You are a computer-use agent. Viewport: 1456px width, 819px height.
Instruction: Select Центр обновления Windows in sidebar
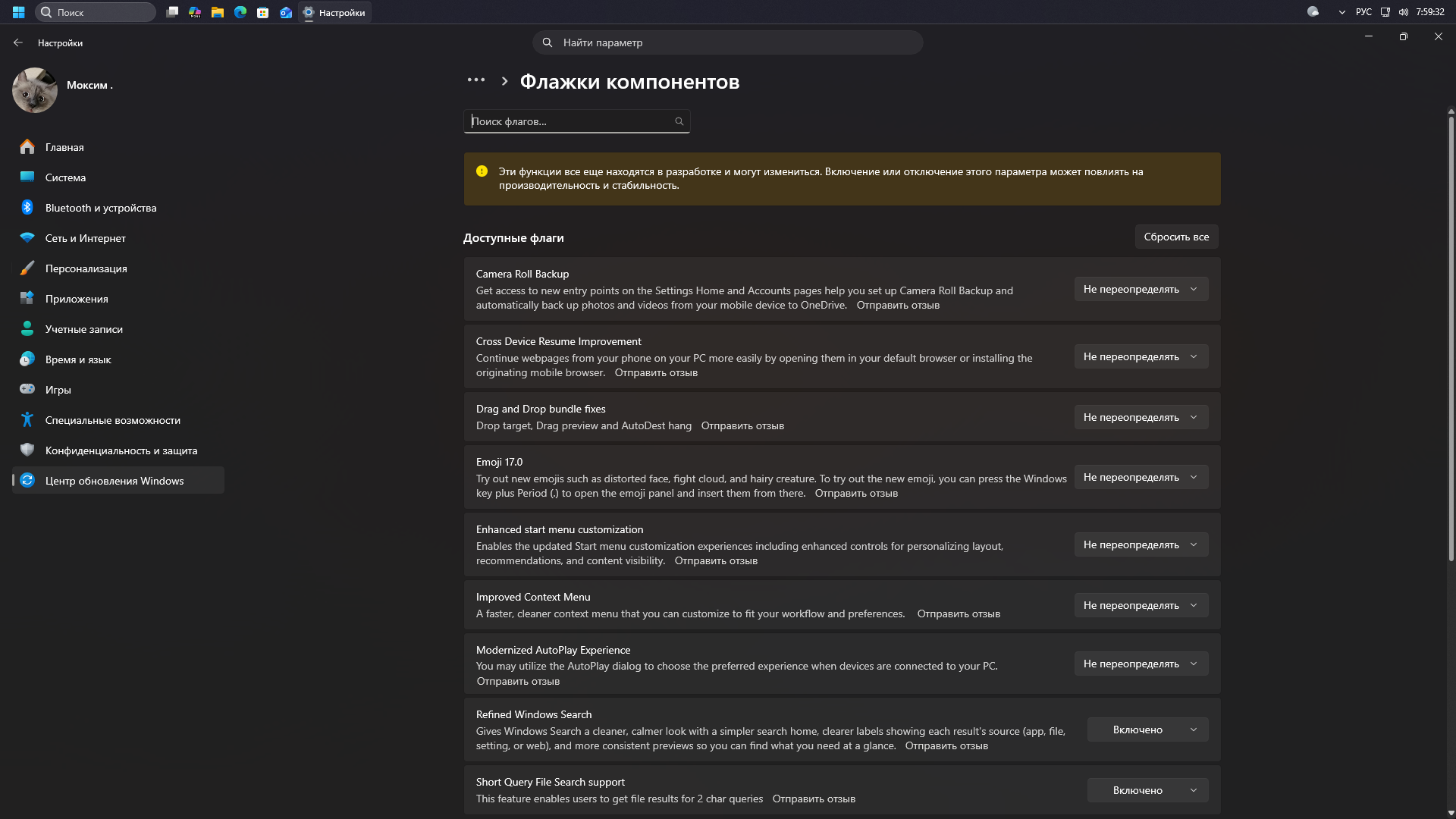(118, 481)
